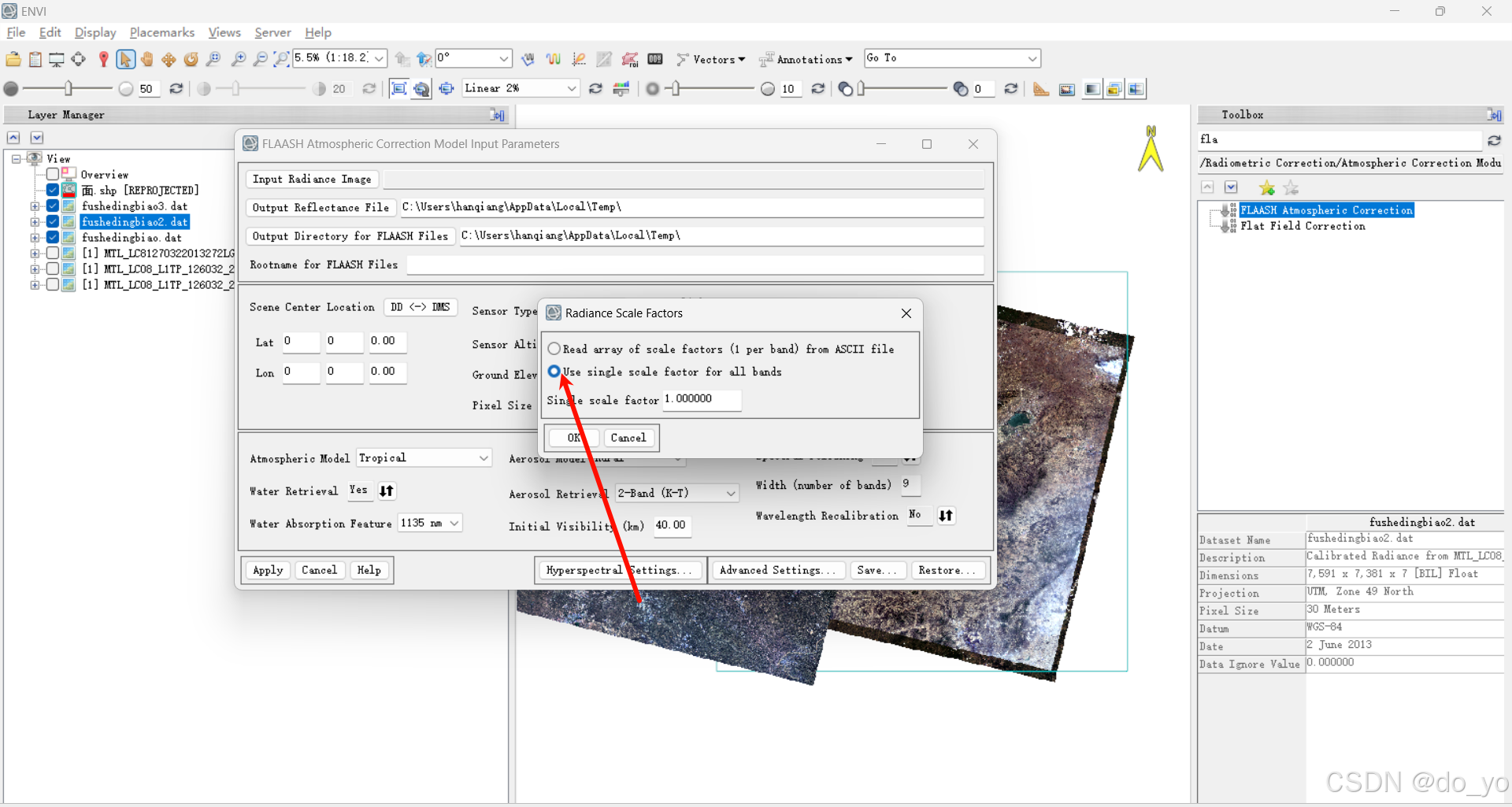
Task: Open the Region of Interest tool
Action: click(x=629, y=59)
